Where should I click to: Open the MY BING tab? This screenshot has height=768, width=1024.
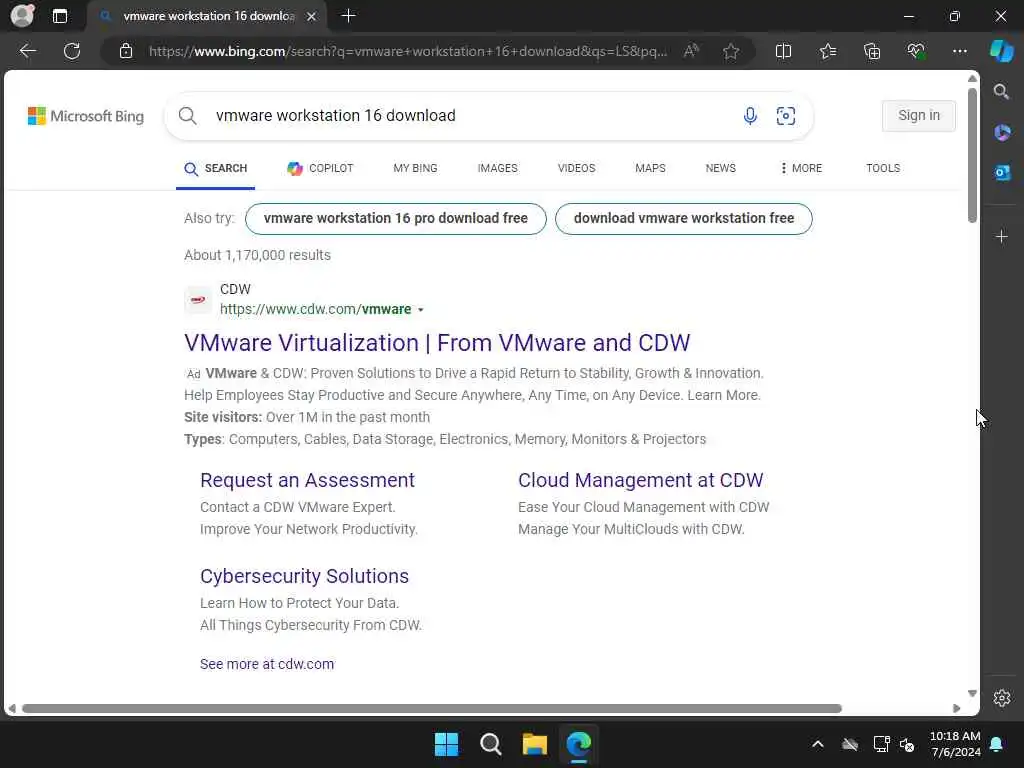pos(415,168)
